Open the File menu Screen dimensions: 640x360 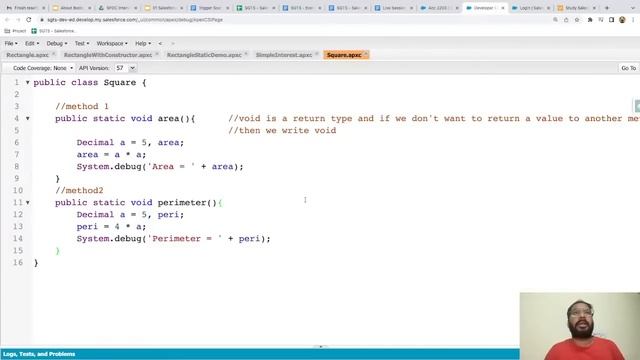[11, 43]
